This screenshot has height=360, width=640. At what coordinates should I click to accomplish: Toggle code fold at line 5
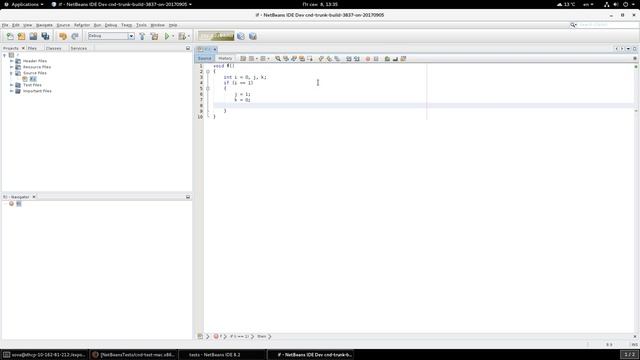pos(208,89)
